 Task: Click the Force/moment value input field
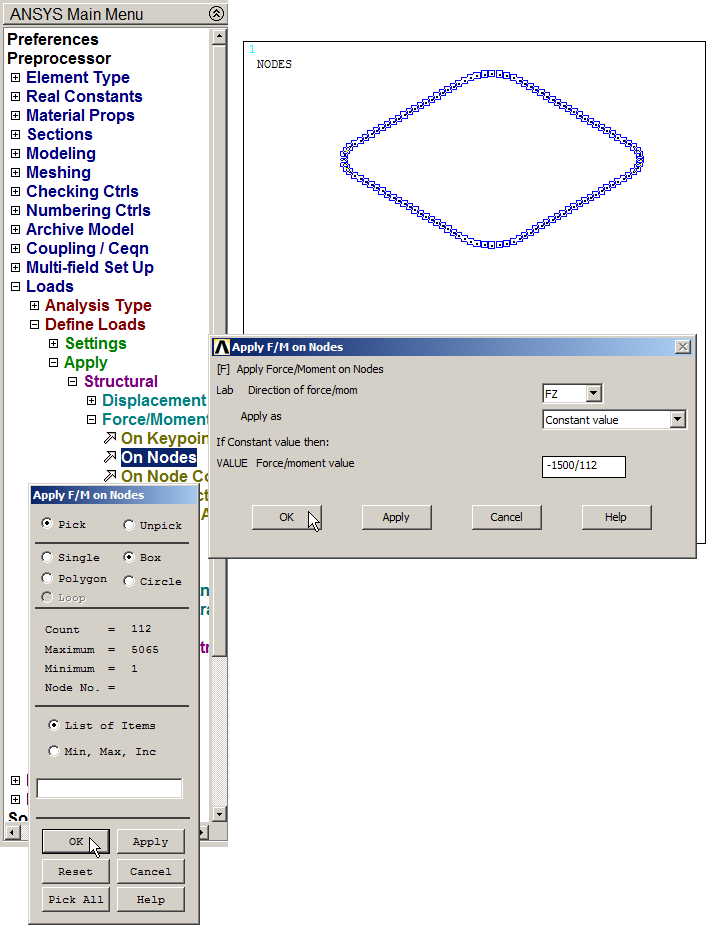(583, 466)
